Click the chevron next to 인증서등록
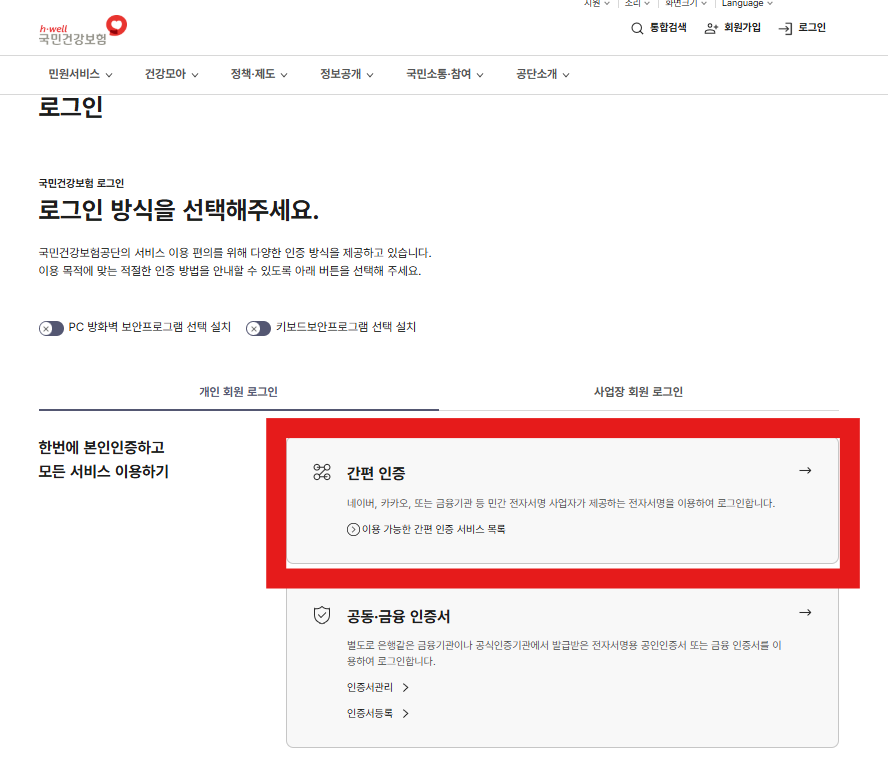888x772 pixels. [405, 714]
